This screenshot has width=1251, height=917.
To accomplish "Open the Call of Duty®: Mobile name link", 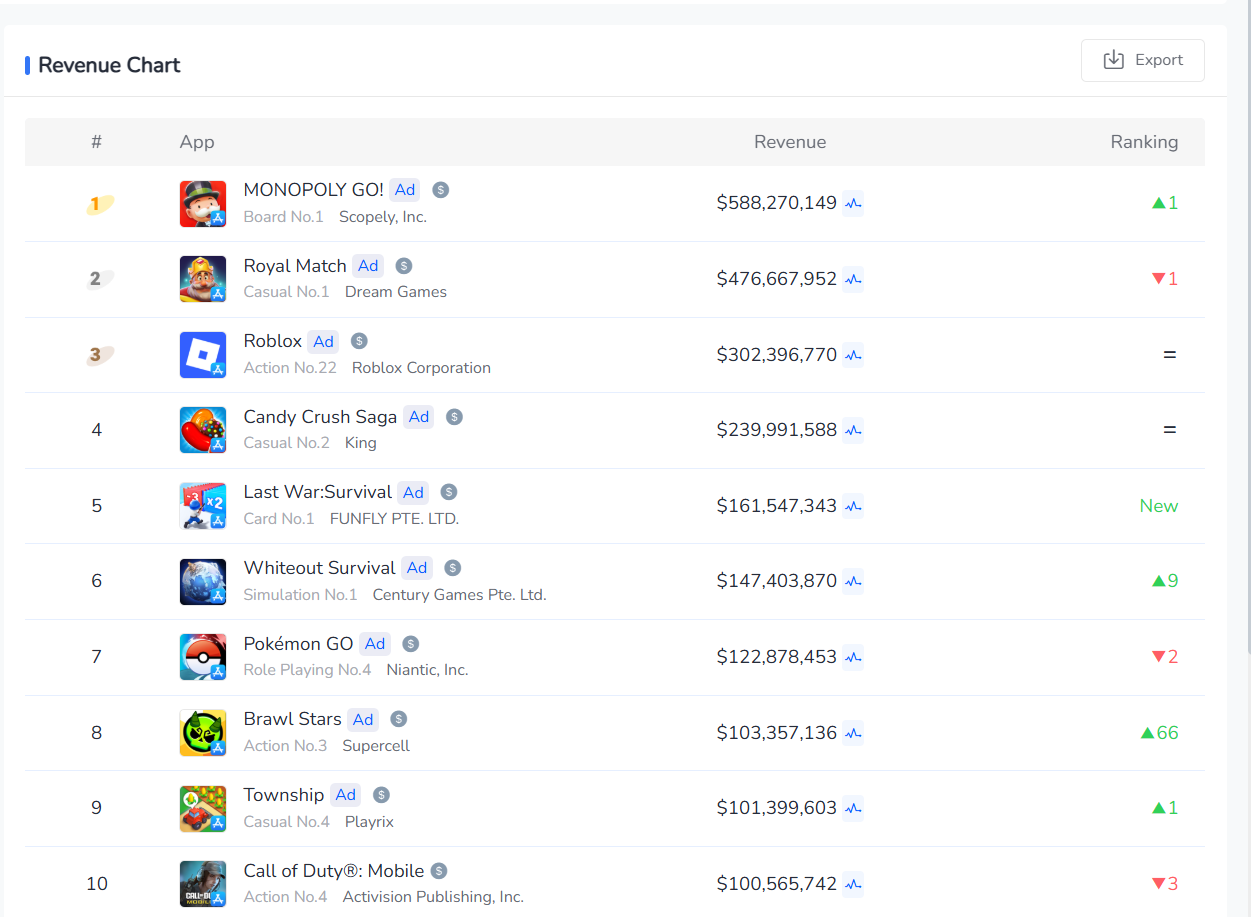I will [x=334, y=871].
